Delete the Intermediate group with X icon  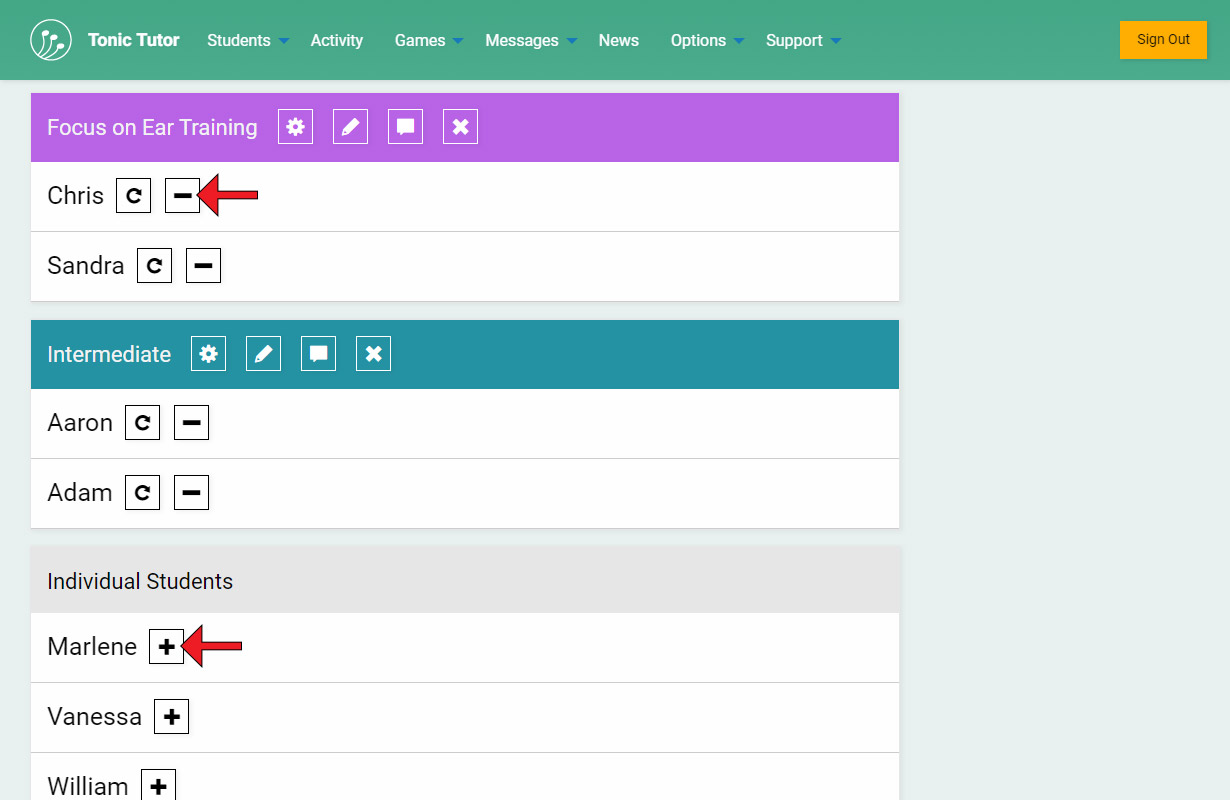(x=373, y=354)
